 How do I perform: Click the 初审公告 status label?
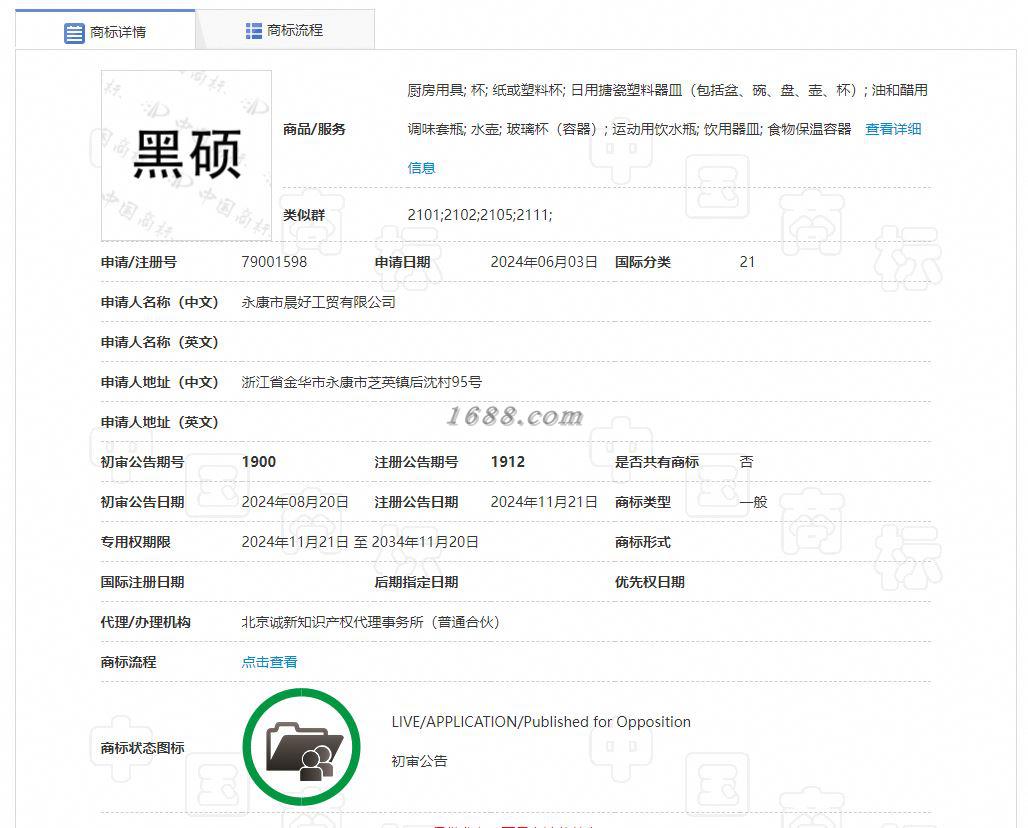coord(419,761)
